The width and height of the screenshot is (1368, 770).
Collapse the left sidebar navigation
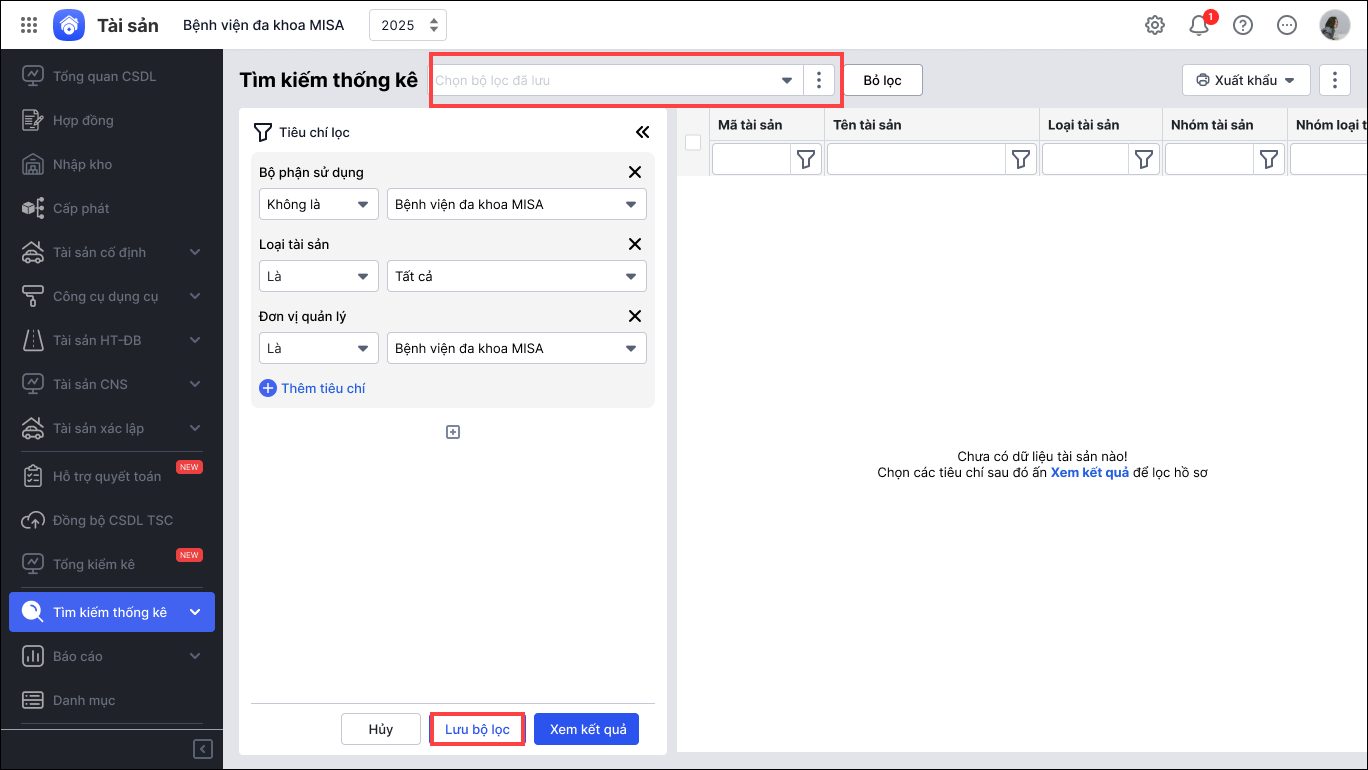203,749
